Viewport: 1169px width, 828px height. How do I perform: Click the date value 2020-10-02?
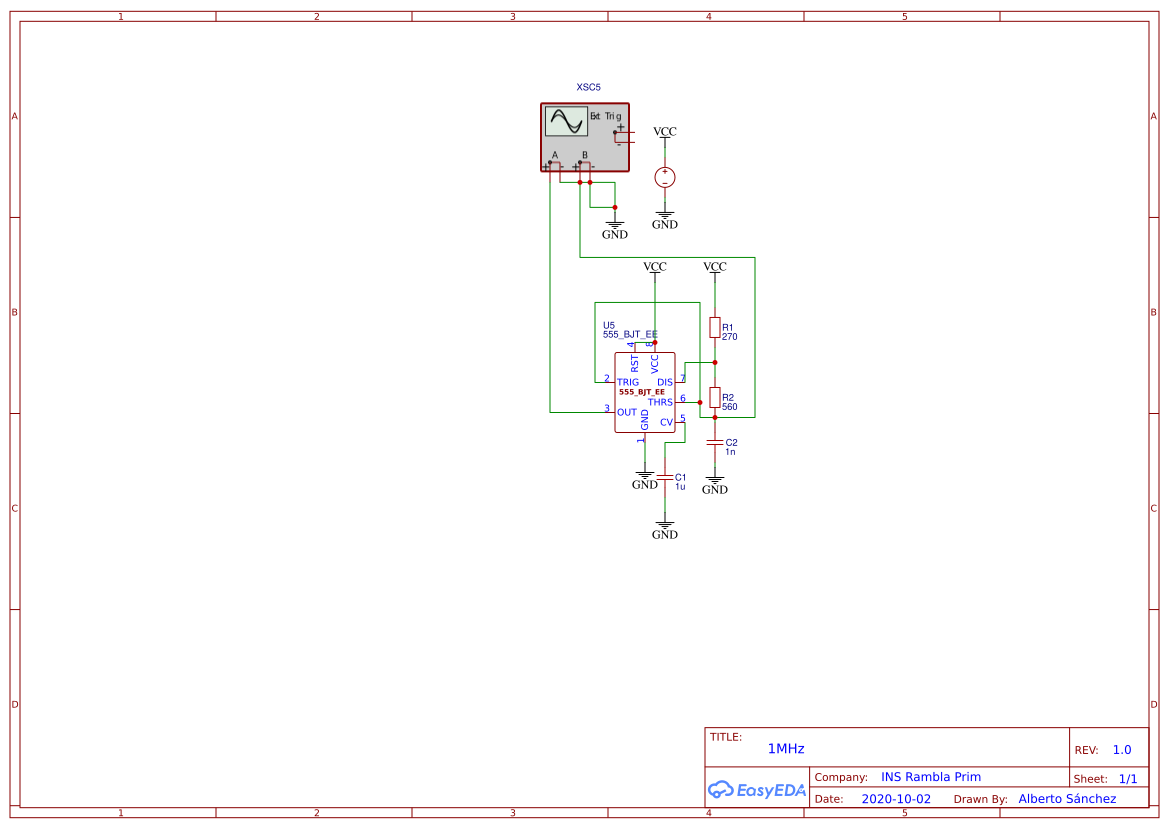pyautogui.click(x=896, y=799)
